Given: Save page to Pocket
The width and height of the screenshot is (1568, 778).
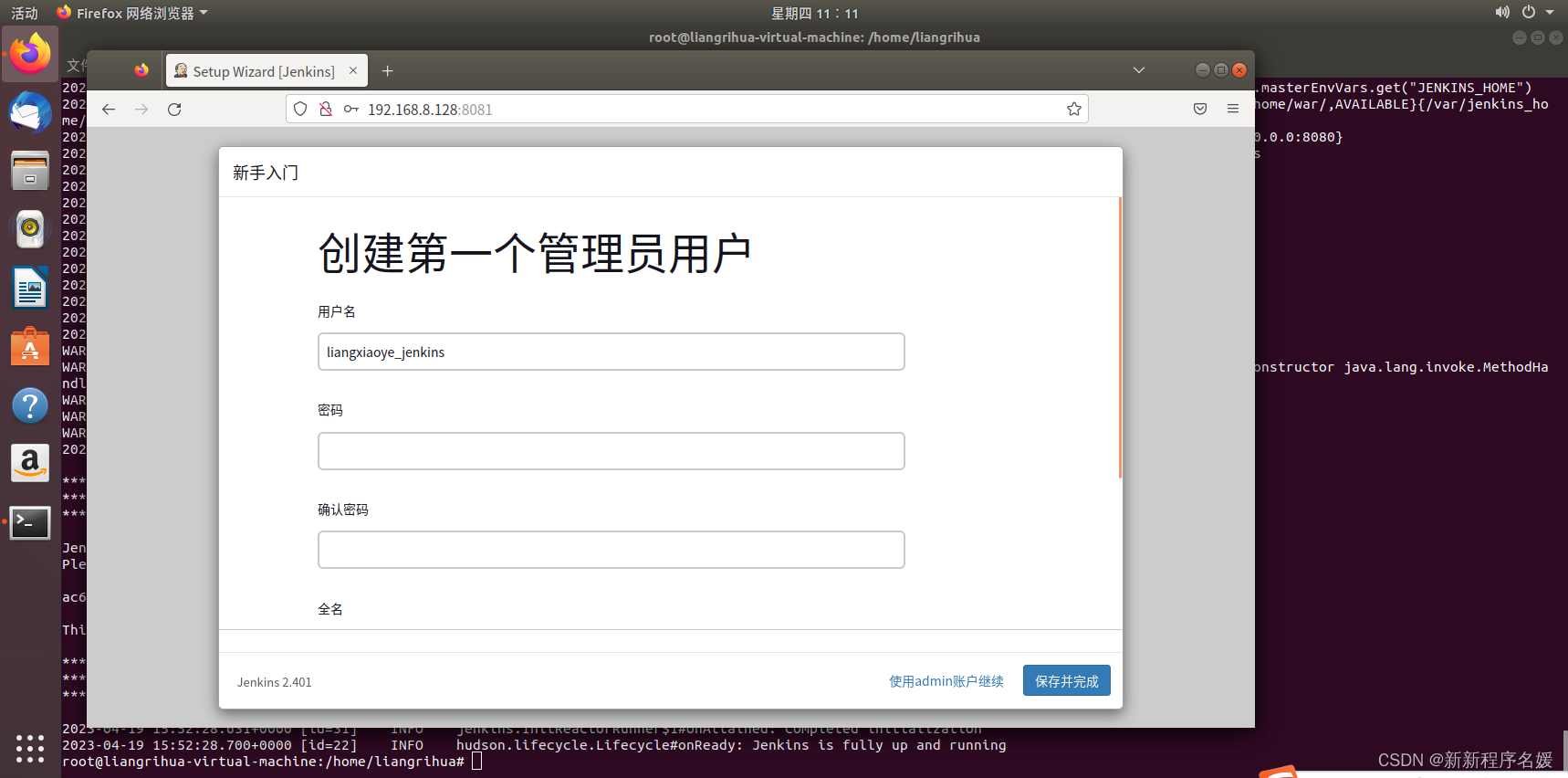Looking at the screenshot, I should click(x=1200, y=110).
